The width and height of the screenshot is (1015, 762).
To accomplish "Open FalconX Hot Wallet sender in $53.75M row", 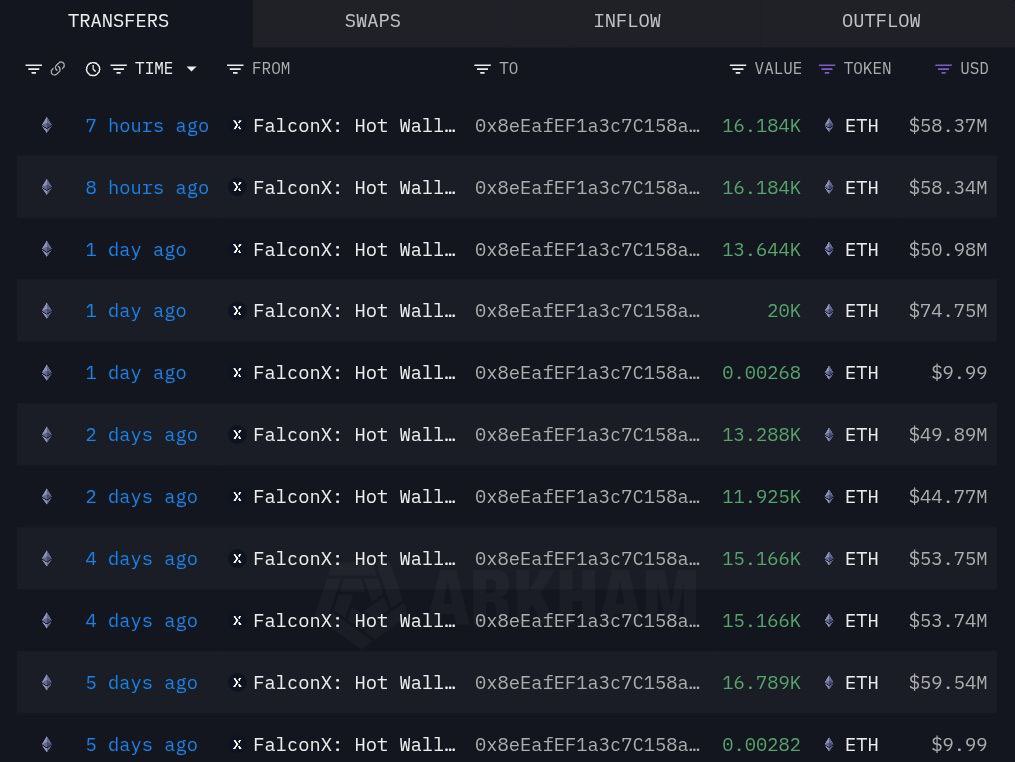I will 354,559.
